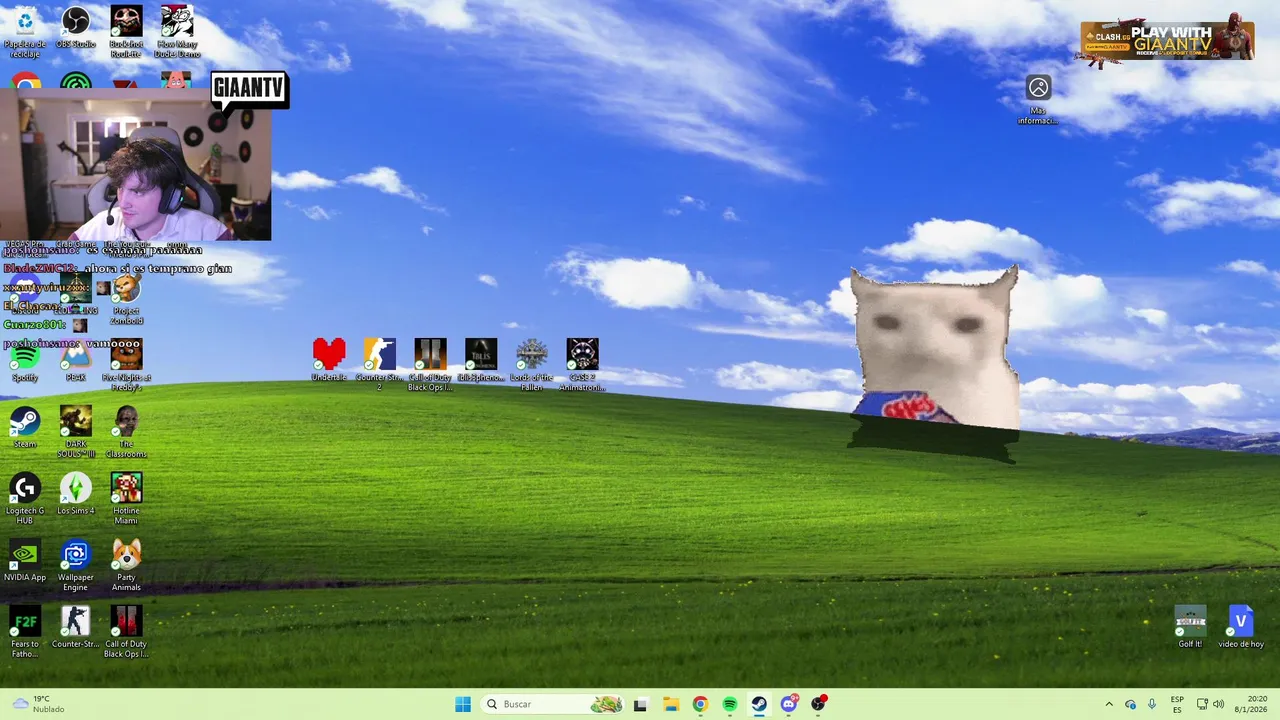This screenshot has height=720, width=1280.
Task: Open Logitech G HUB shortcut
Action: 25,499
